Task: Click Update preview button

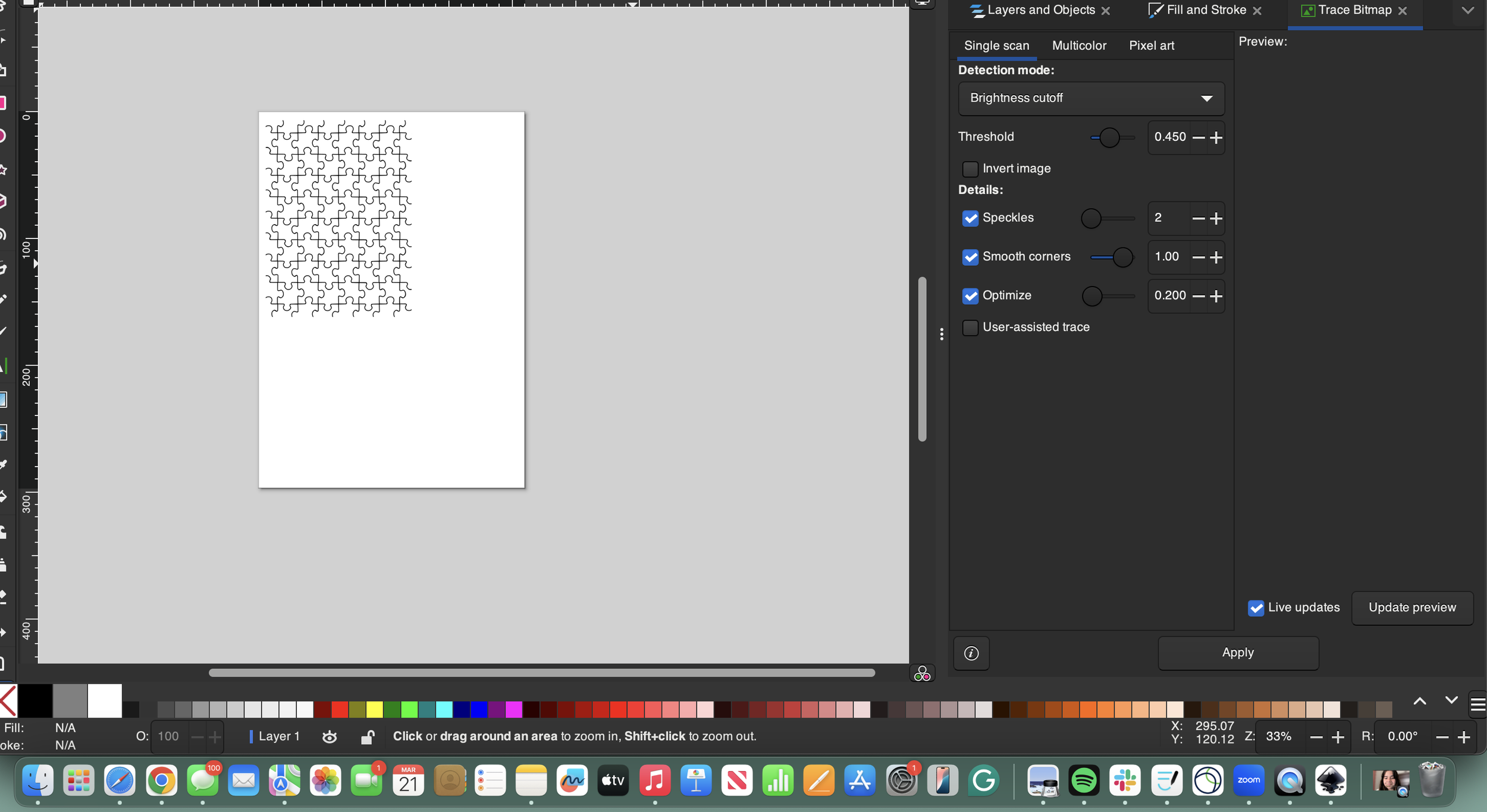Action: 1412,608
